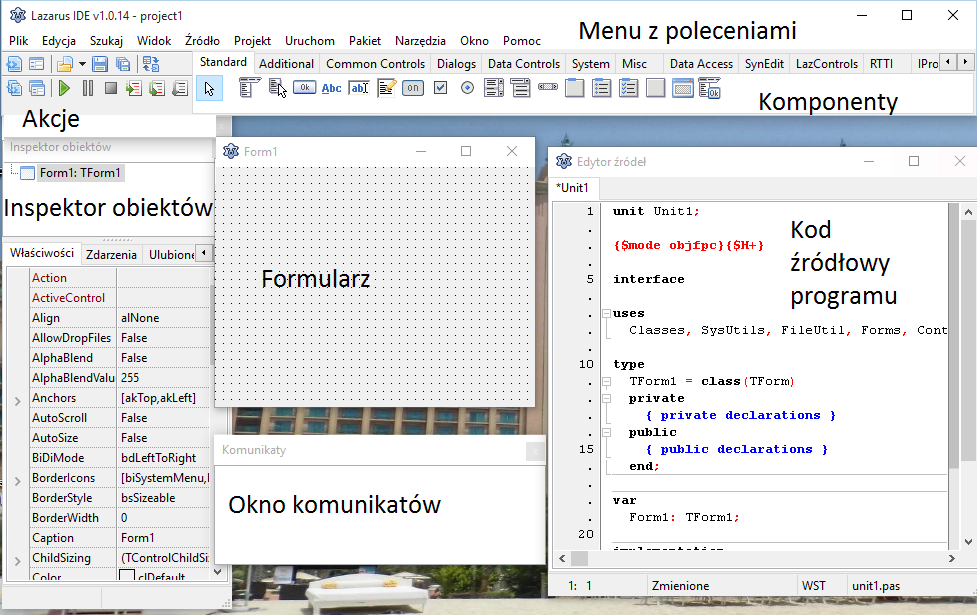Expand the Anchors property
977x615 pixels.
17,401
